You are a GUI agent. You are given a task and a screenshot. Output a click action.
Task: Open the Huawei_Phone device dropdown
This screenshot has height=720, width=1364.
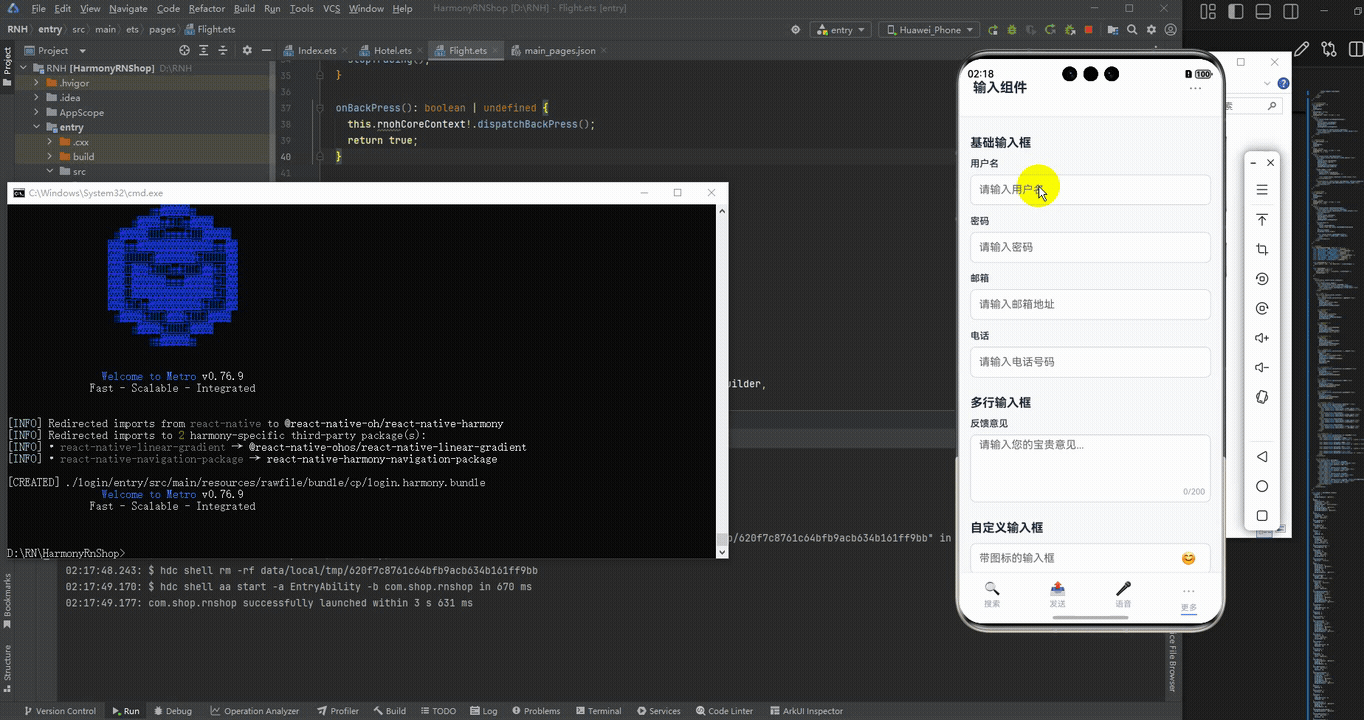coord(929,30)
